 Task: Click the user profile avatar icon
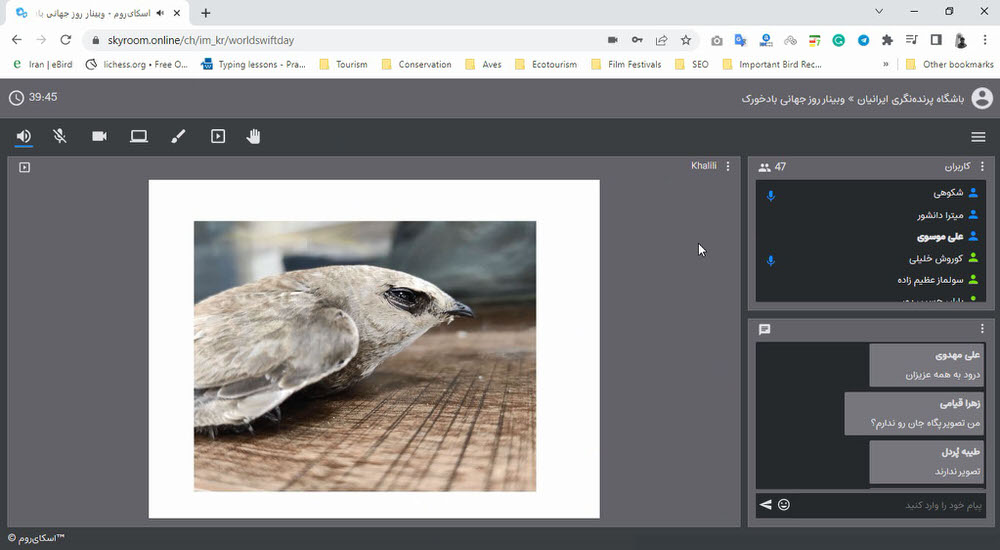coord(982,98)
